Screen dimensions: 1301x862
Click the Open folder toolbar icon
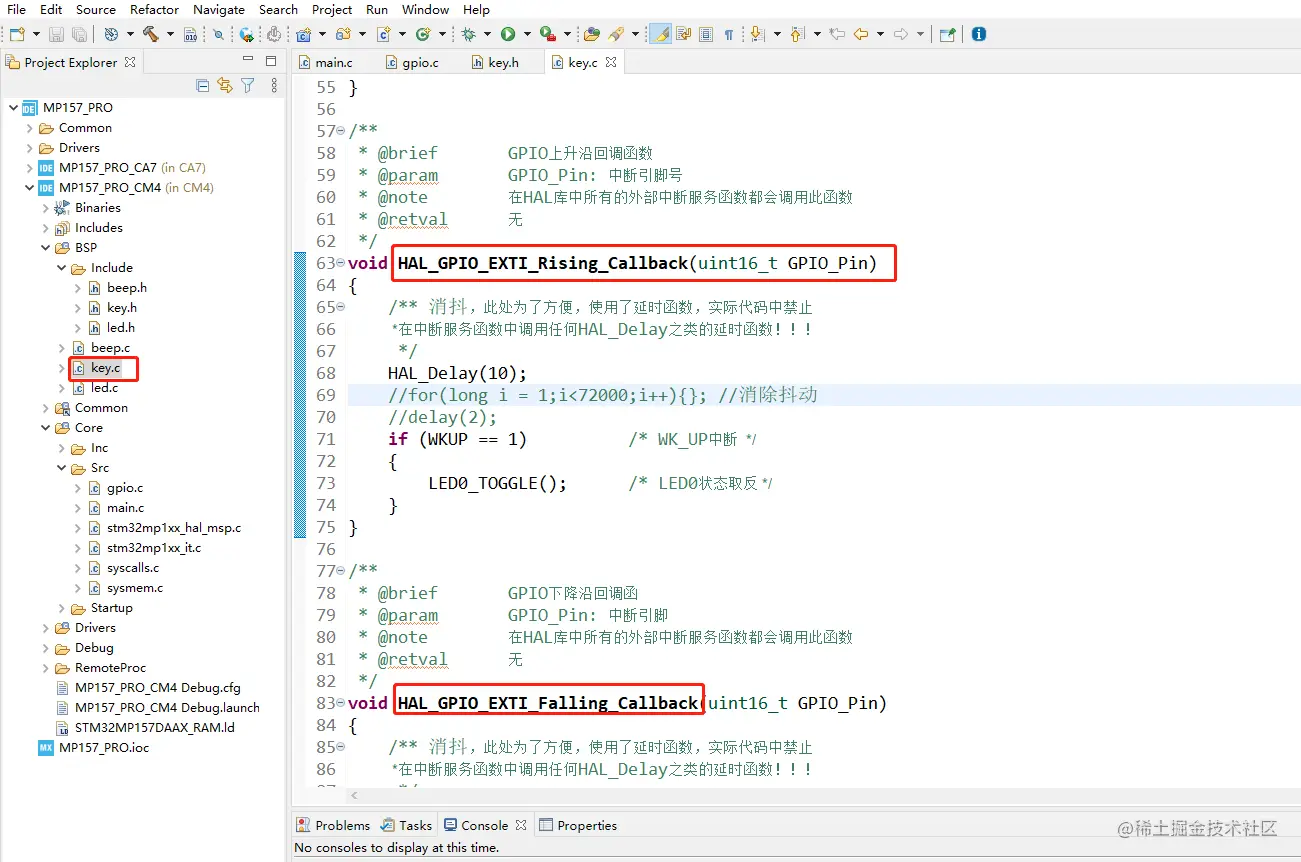[592, 34]
